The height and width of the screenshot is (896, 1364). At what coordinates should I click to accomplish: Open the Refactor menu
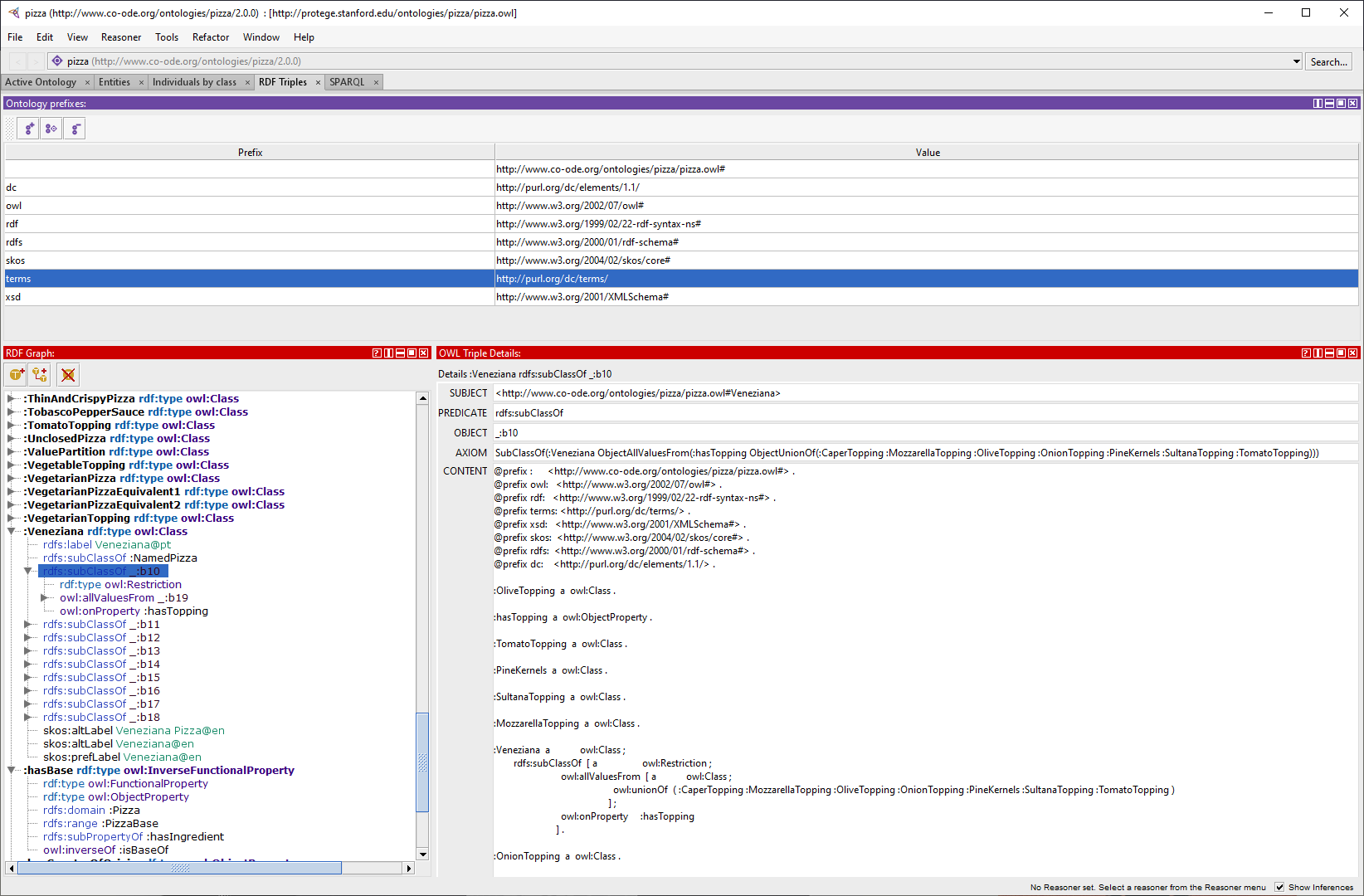[211, 37]
